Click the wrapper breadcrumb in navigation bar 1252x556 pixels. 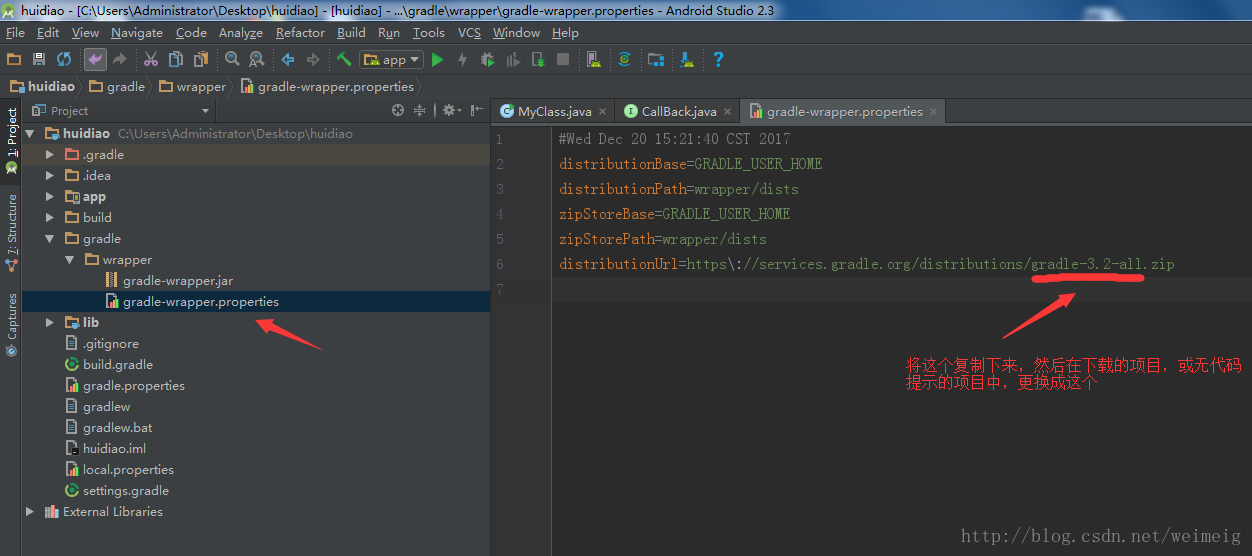193,87
